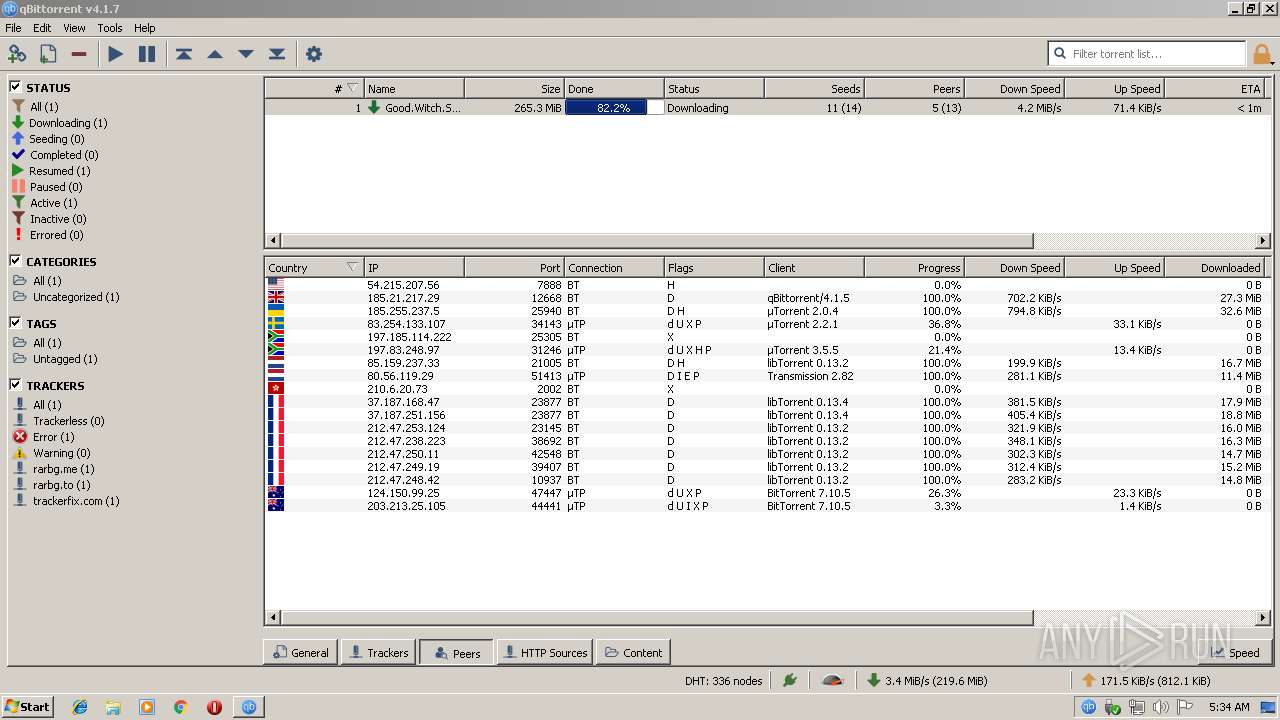
Task: Open the Help menu
Action: 145,28
